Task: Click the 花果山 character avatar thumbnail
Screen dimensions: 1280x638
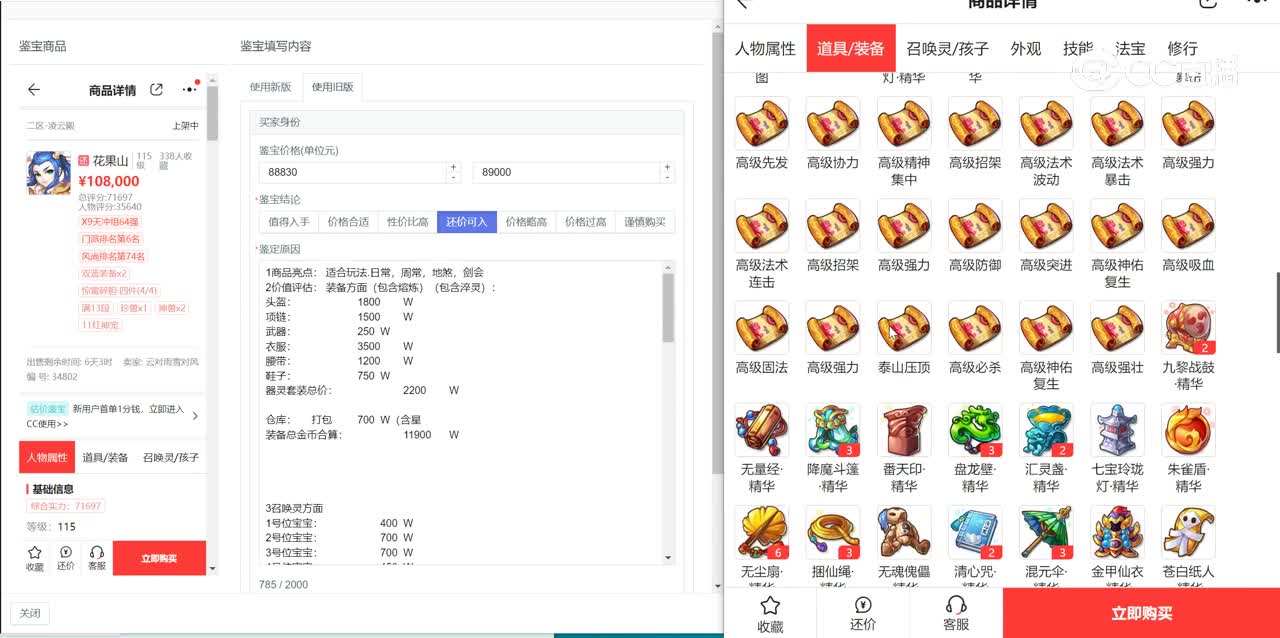Action: 48,173
